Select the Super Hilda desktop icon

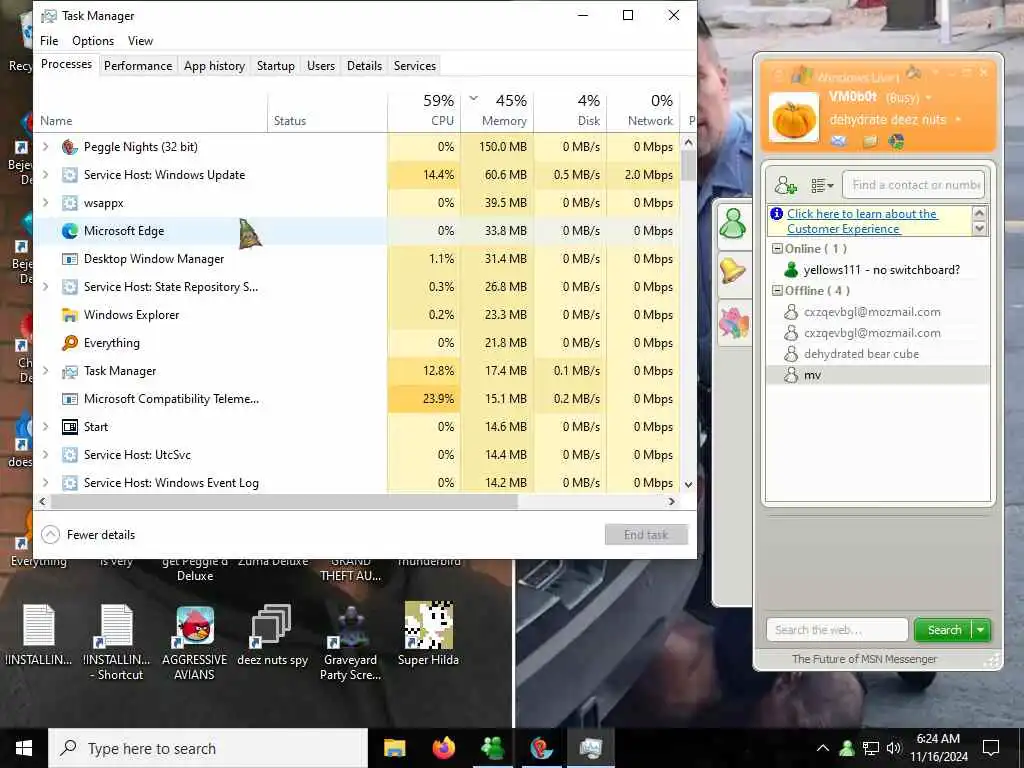[x=428, y=633]
